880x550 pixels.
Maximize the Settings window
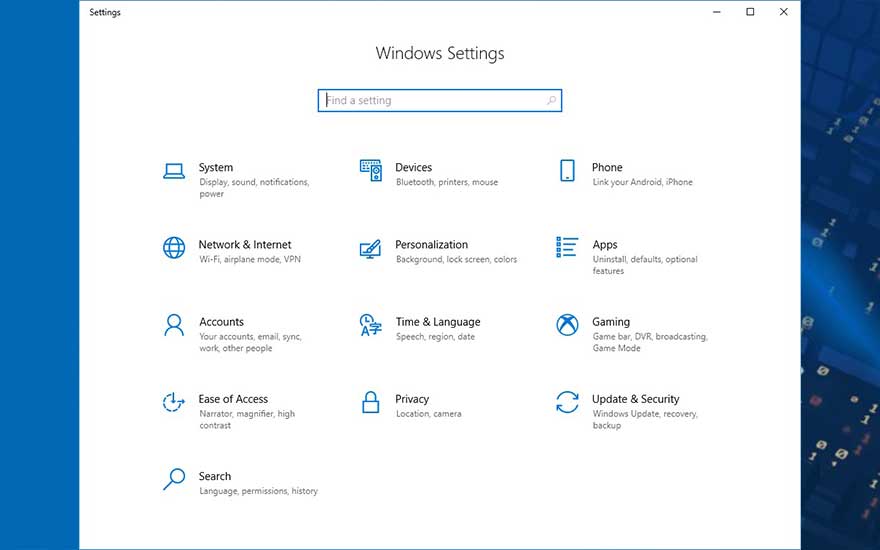point(750,12)
